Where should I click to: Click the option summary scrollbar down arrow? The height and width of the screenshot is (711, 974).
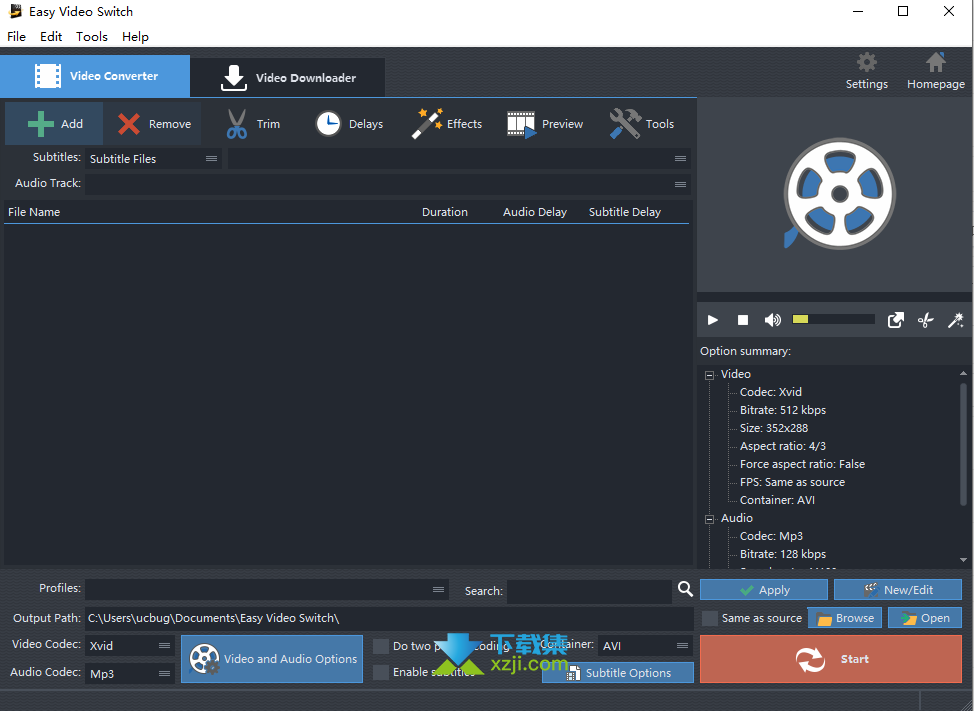(963, 559)
